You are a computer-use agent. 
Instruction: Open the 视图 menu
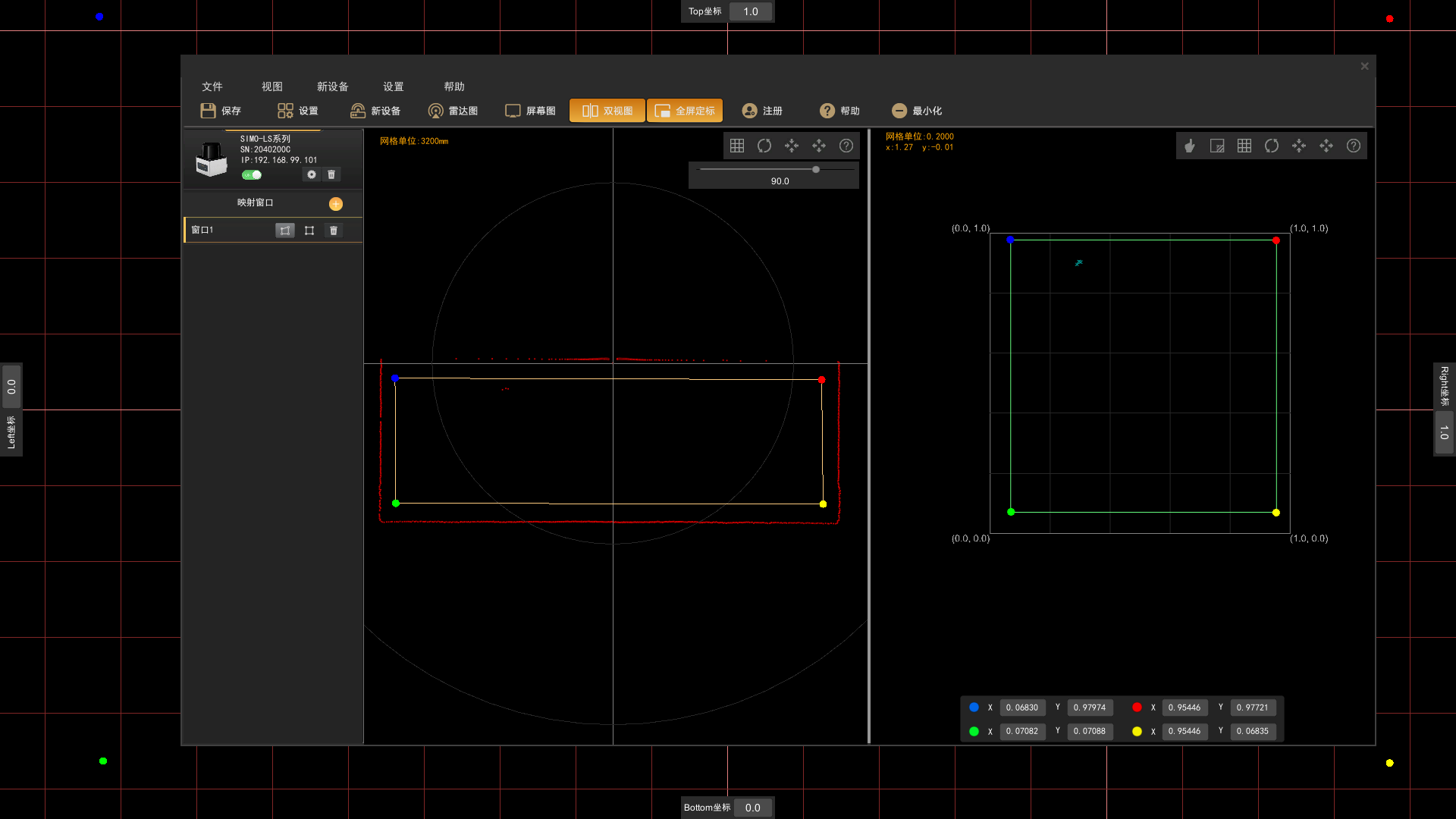[272, 86]
